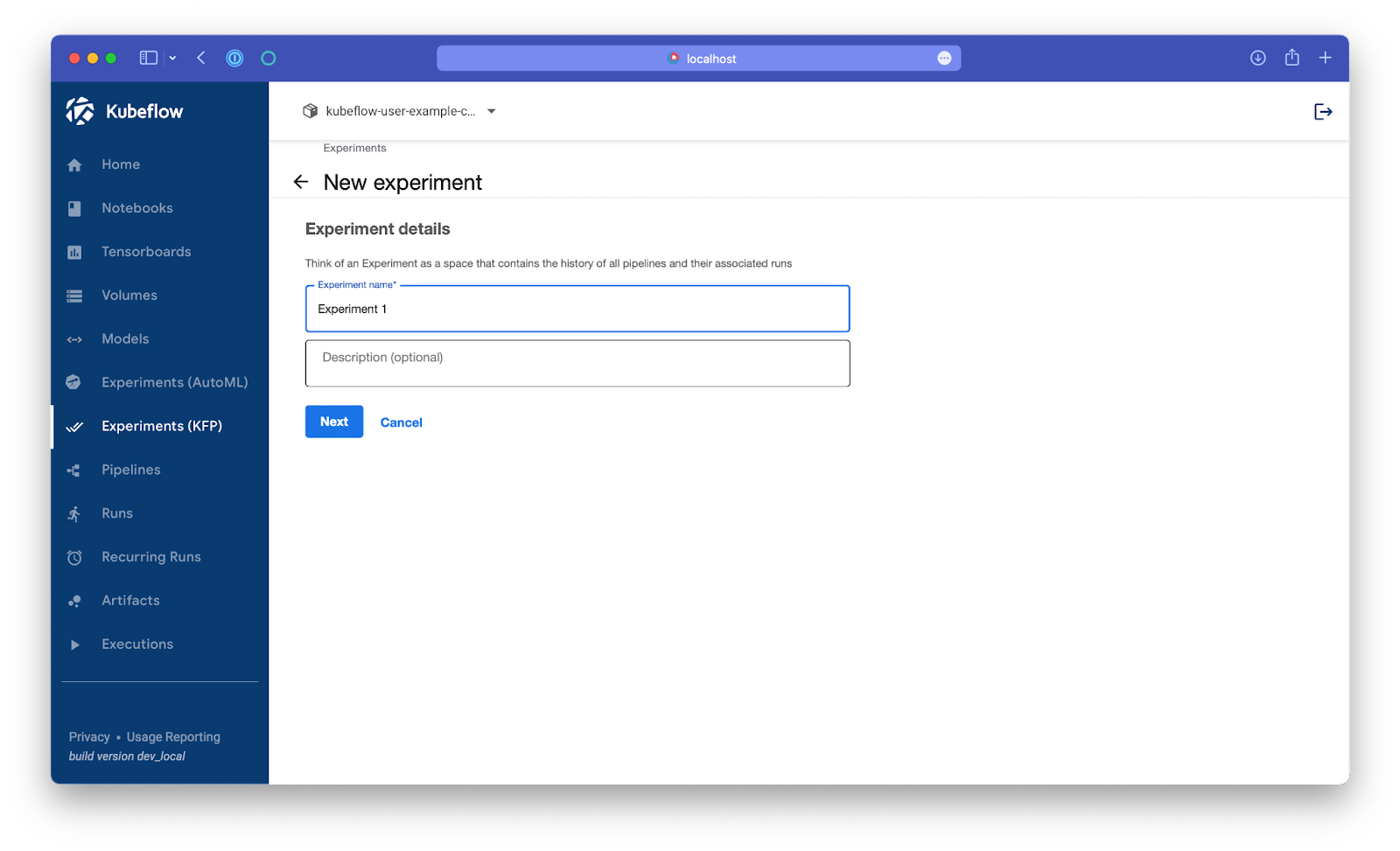1400x851 pixels.
Task: Expand the browser sidebar options chevron
Action: click(172, 59)
